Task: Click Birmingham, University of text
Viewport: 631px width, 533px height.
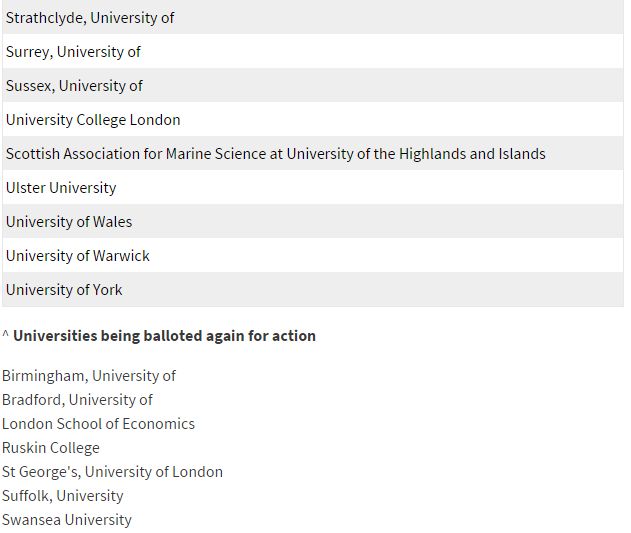Action: (x=89, y=376)
